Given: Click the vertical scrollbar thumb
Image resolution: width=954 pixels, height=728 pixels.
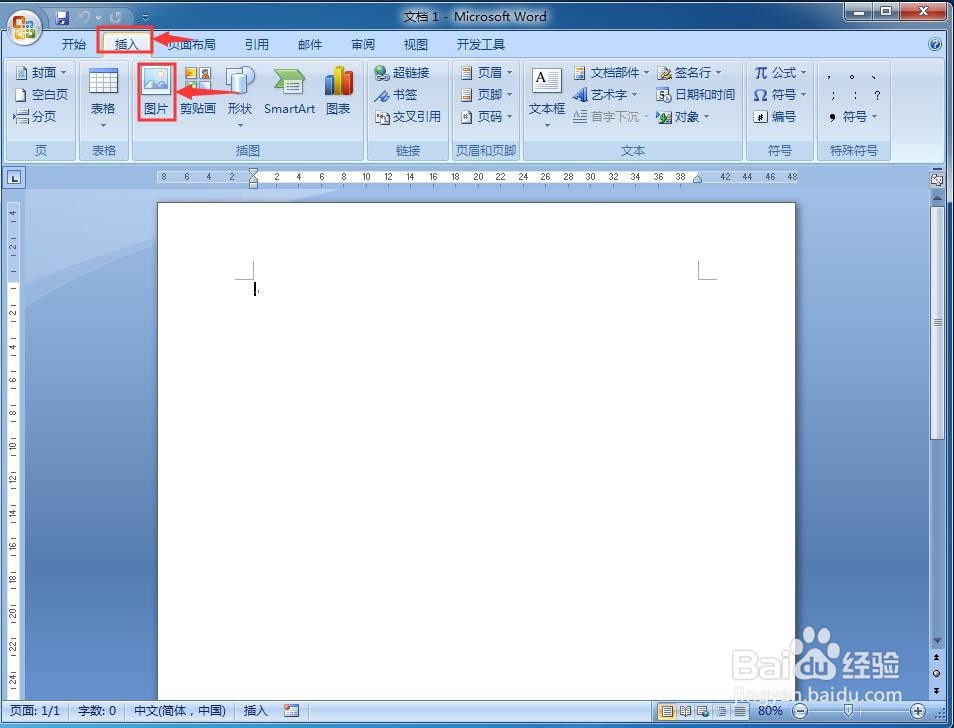Looking at the screenshot, I should click(x=937, y=322).
